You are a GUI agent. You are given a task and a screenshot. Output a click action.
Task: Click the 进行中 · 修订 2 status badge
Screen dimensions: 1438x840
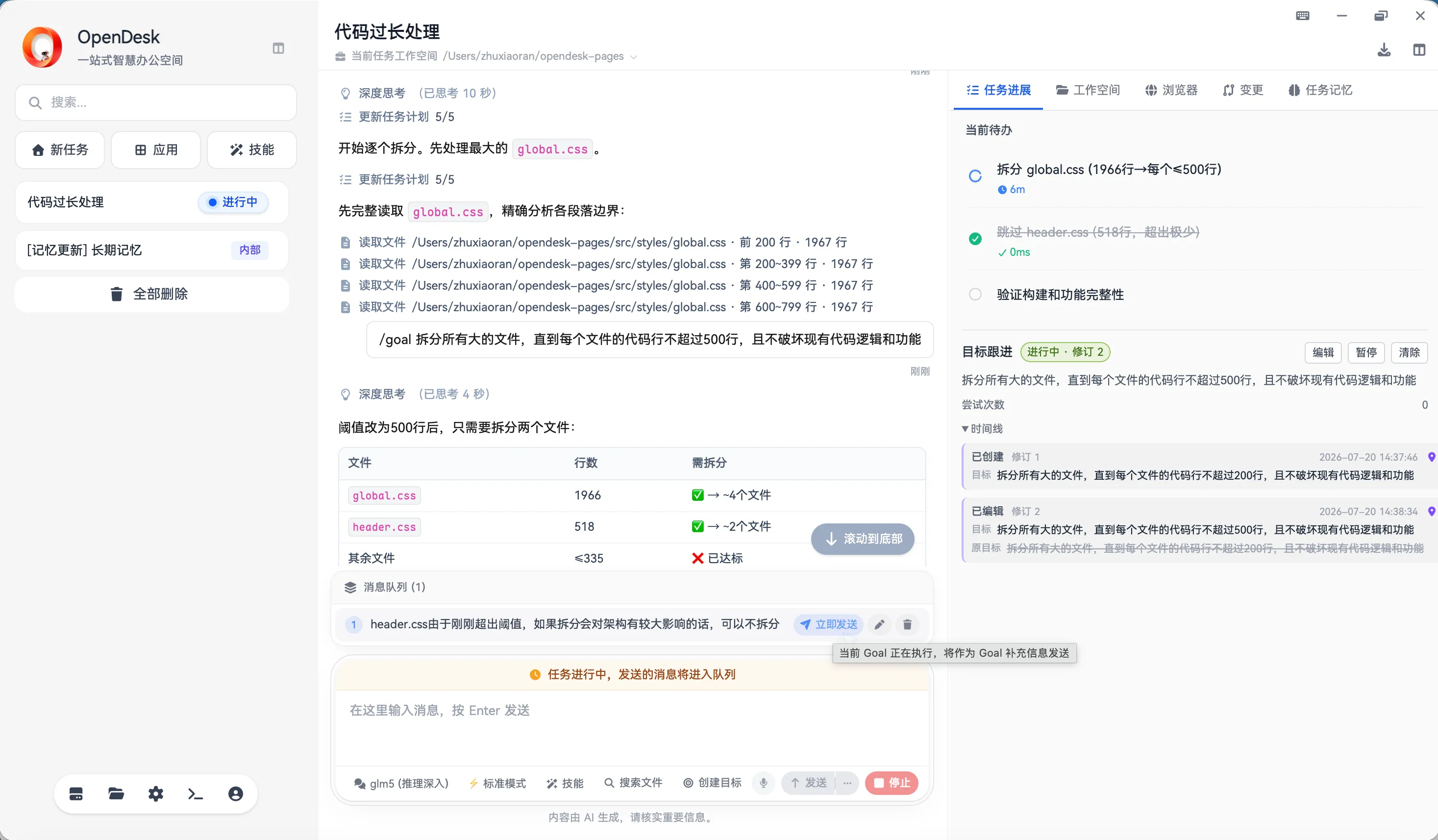click(1065, 352)
